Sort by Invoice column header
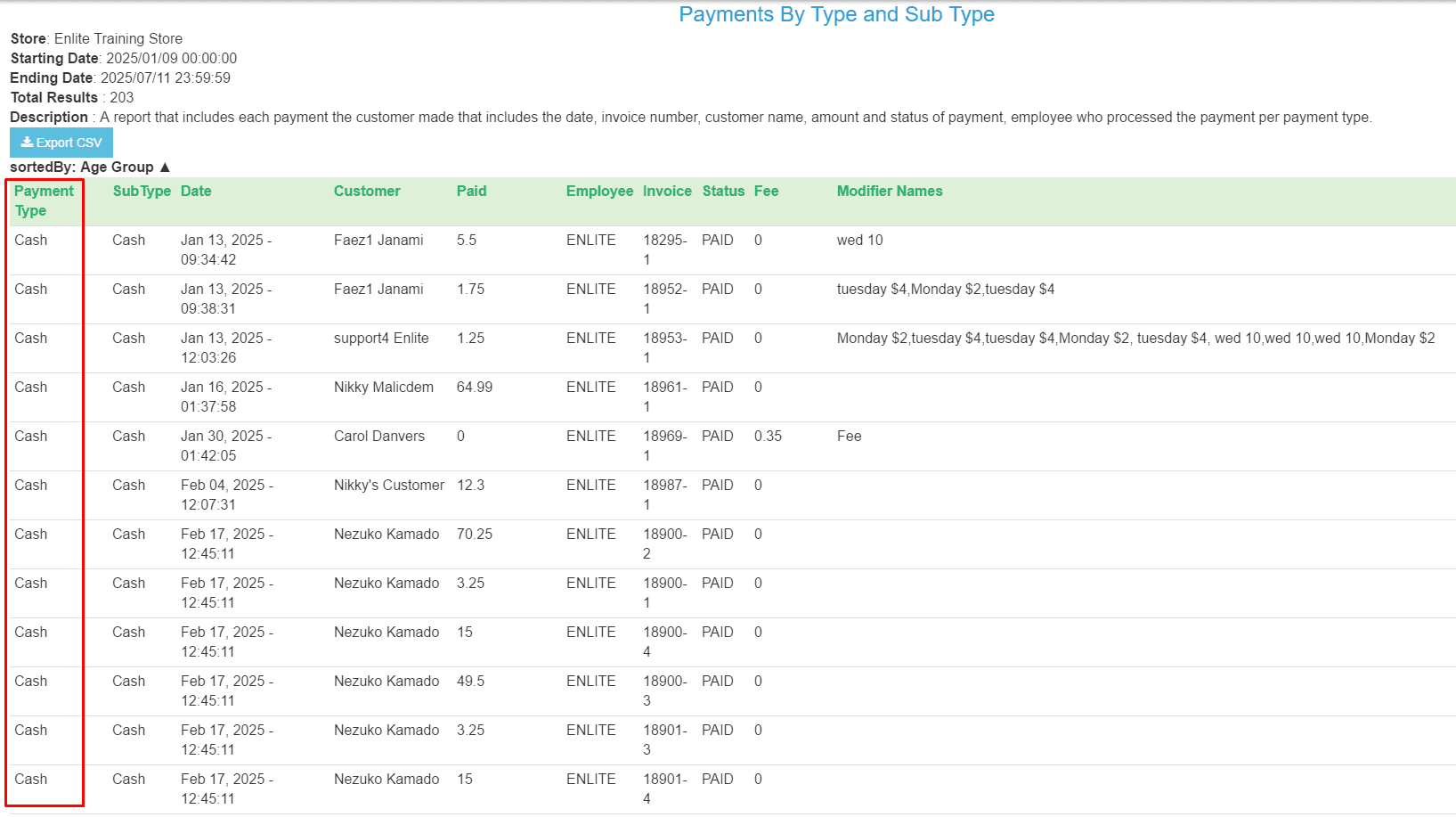1456x817 pixels. pos(667,192)
